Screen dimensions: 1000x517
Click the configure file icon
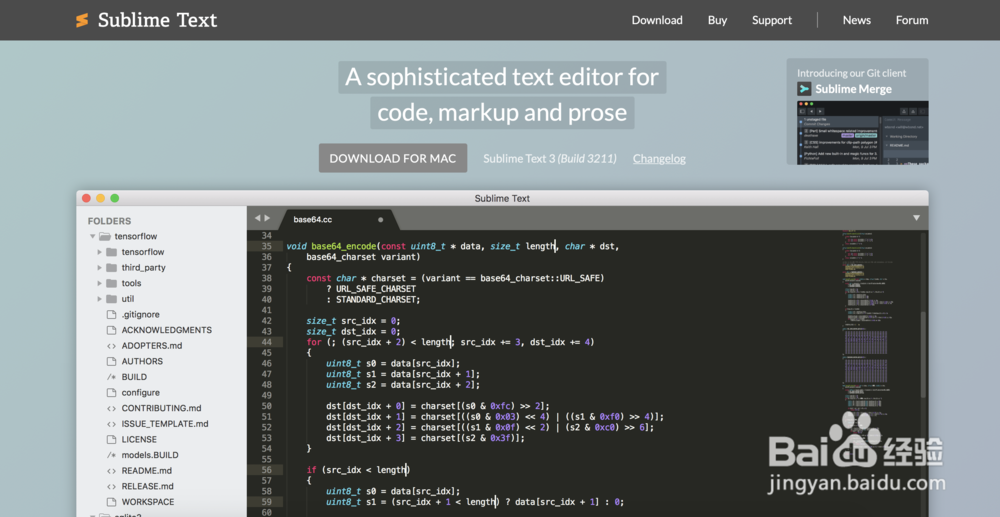point(111,393)
